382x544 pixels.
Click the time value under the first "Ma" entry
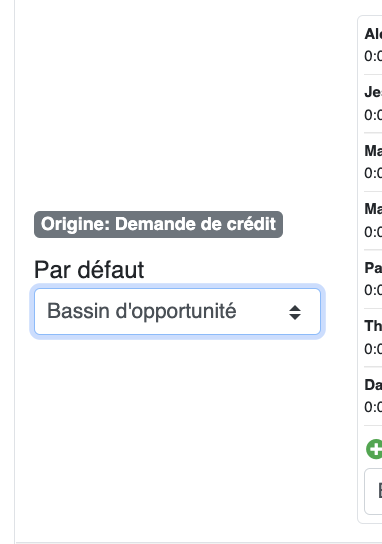[373, 173]
